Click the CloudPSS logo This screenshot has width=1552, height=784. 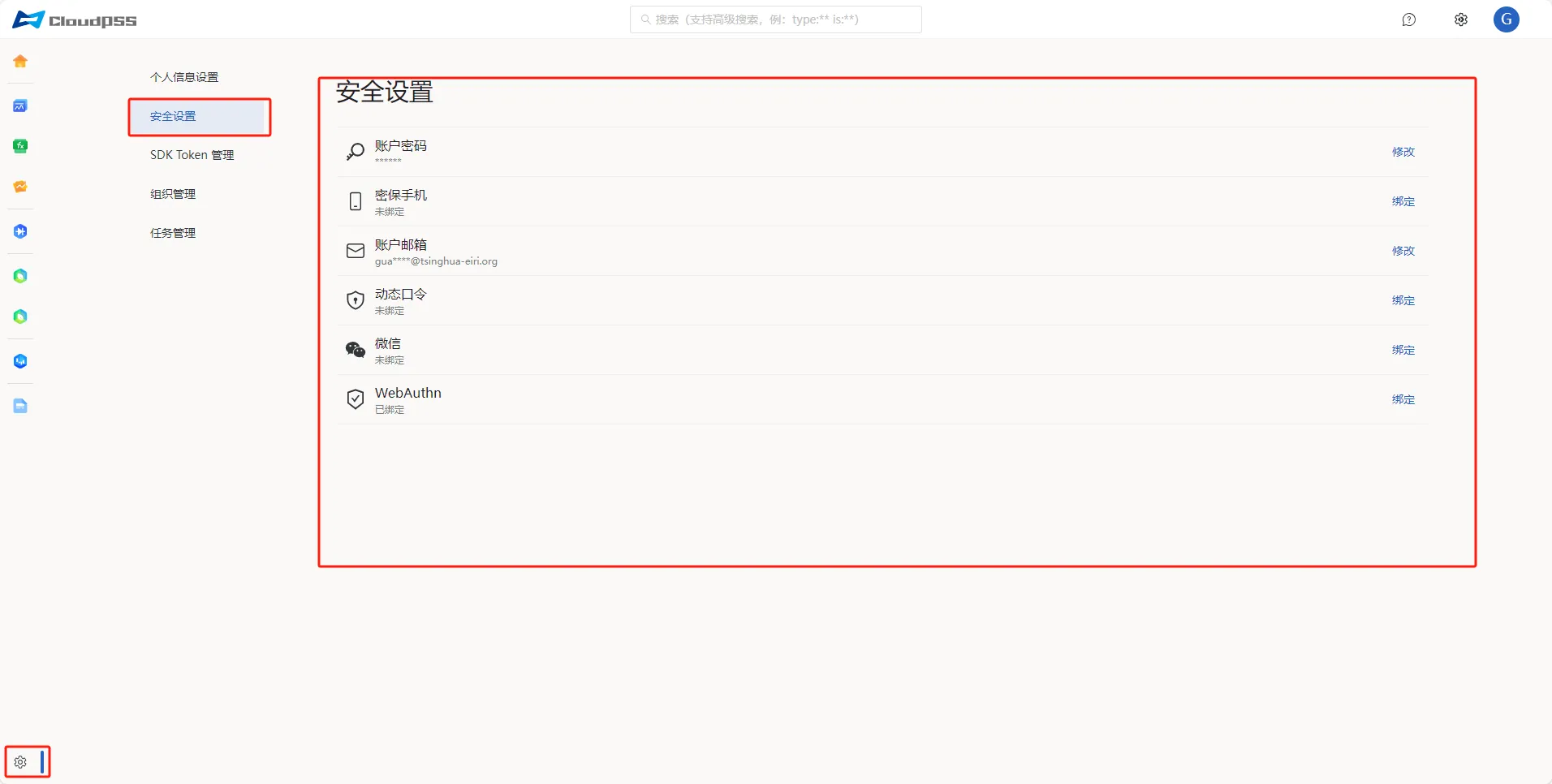[x=75, y=19]
